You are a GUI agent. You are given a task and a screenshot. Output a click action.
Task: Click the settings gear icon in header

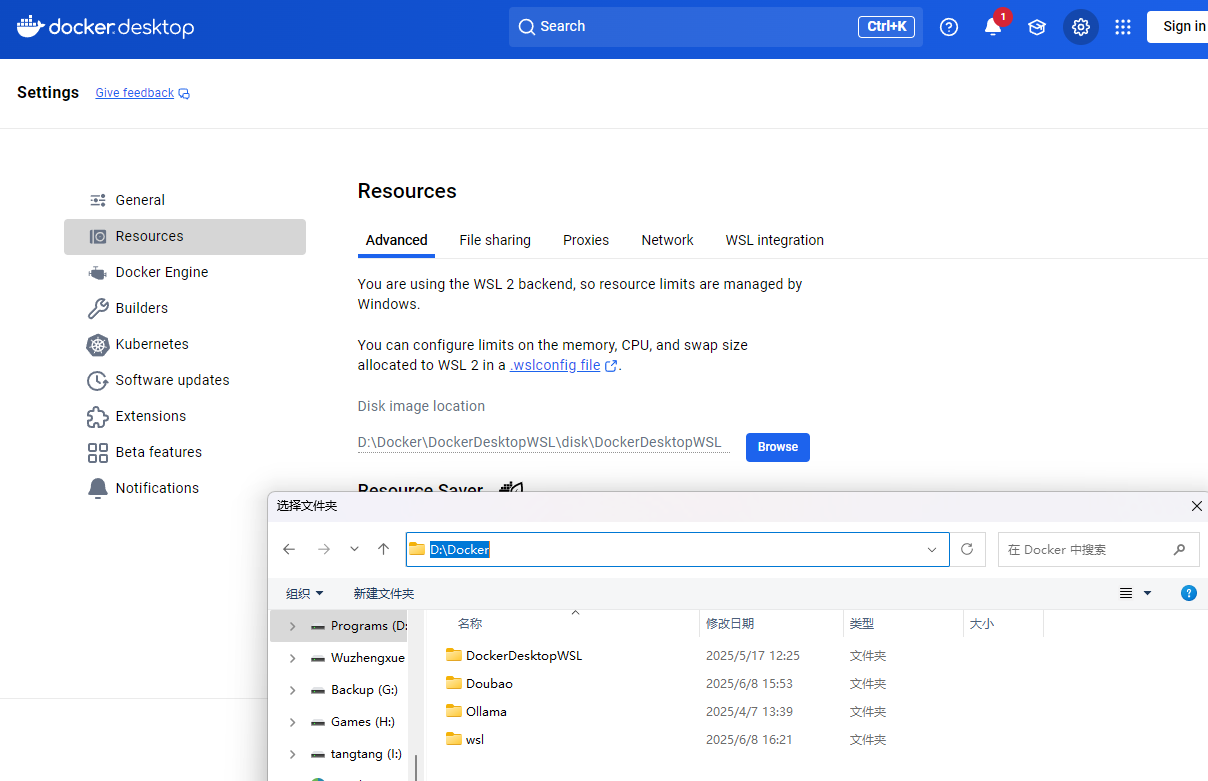pyautogui.click(x=1081, y=27)
